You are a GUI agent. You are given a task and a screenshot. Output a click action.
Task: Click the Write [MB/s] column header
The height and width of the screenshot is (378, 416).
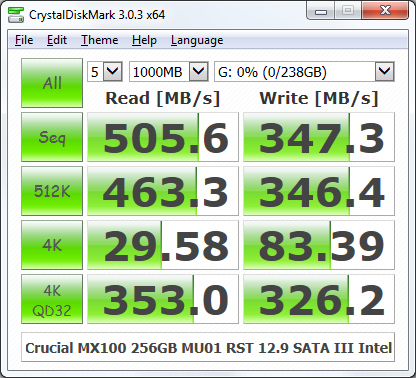tap(319, 98)
